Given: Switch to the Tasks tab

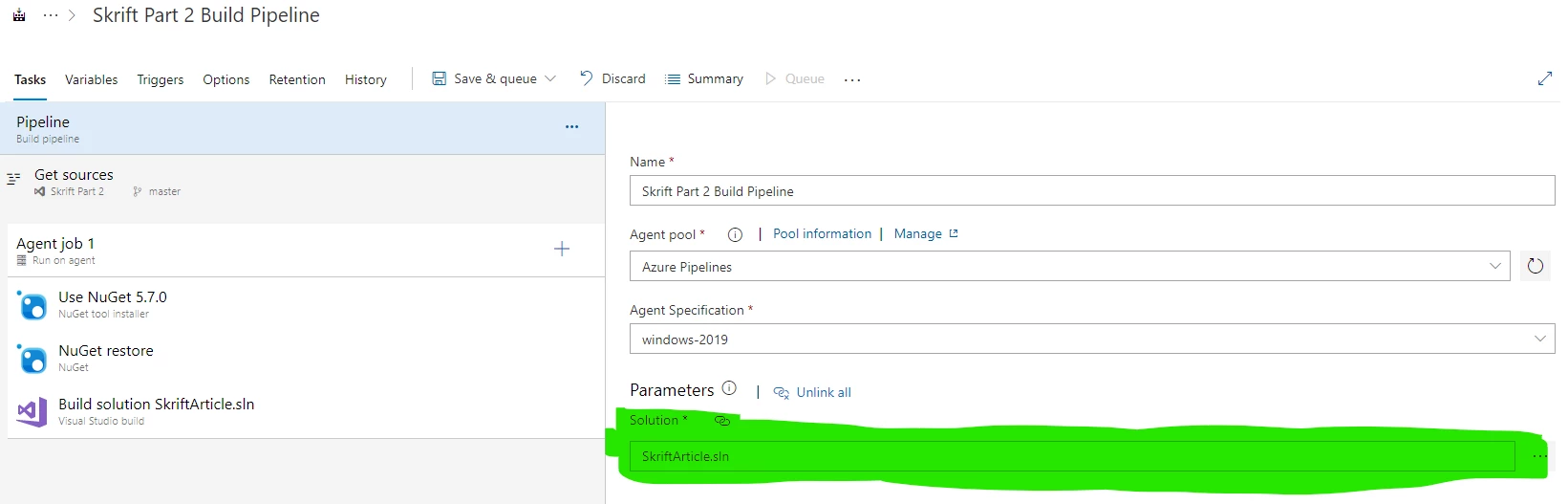Looking at the screenshot, I should [30, 79].
